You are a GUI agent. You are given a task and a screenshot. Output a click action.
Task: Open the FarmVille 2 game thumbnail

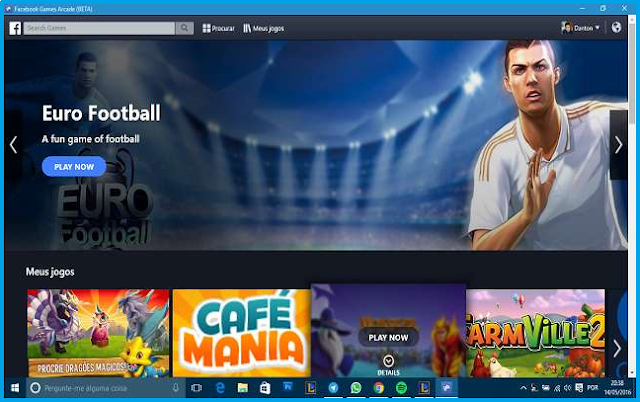coord(535,333)
